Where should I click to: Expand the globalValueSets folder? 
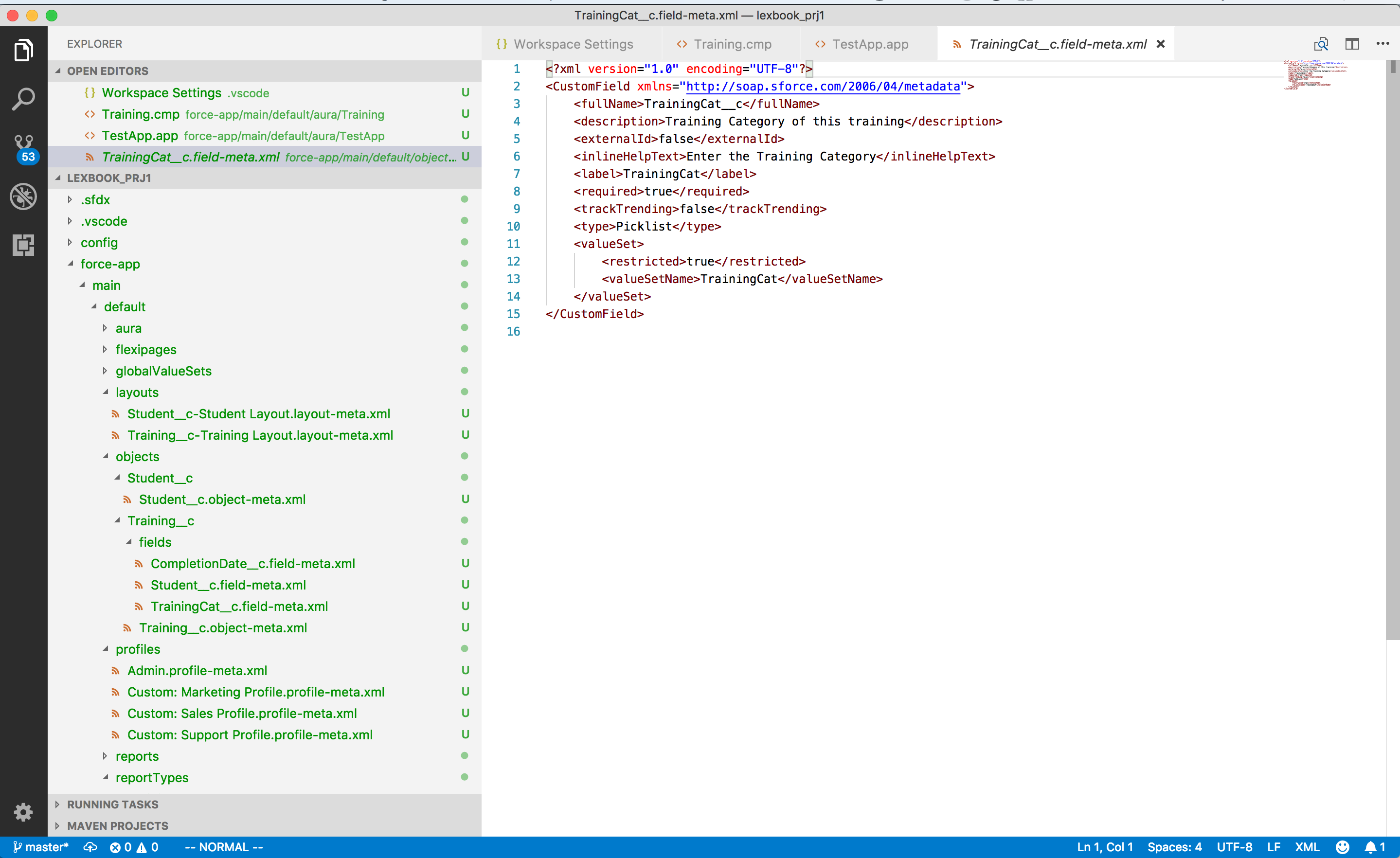(x=105, y=371)
